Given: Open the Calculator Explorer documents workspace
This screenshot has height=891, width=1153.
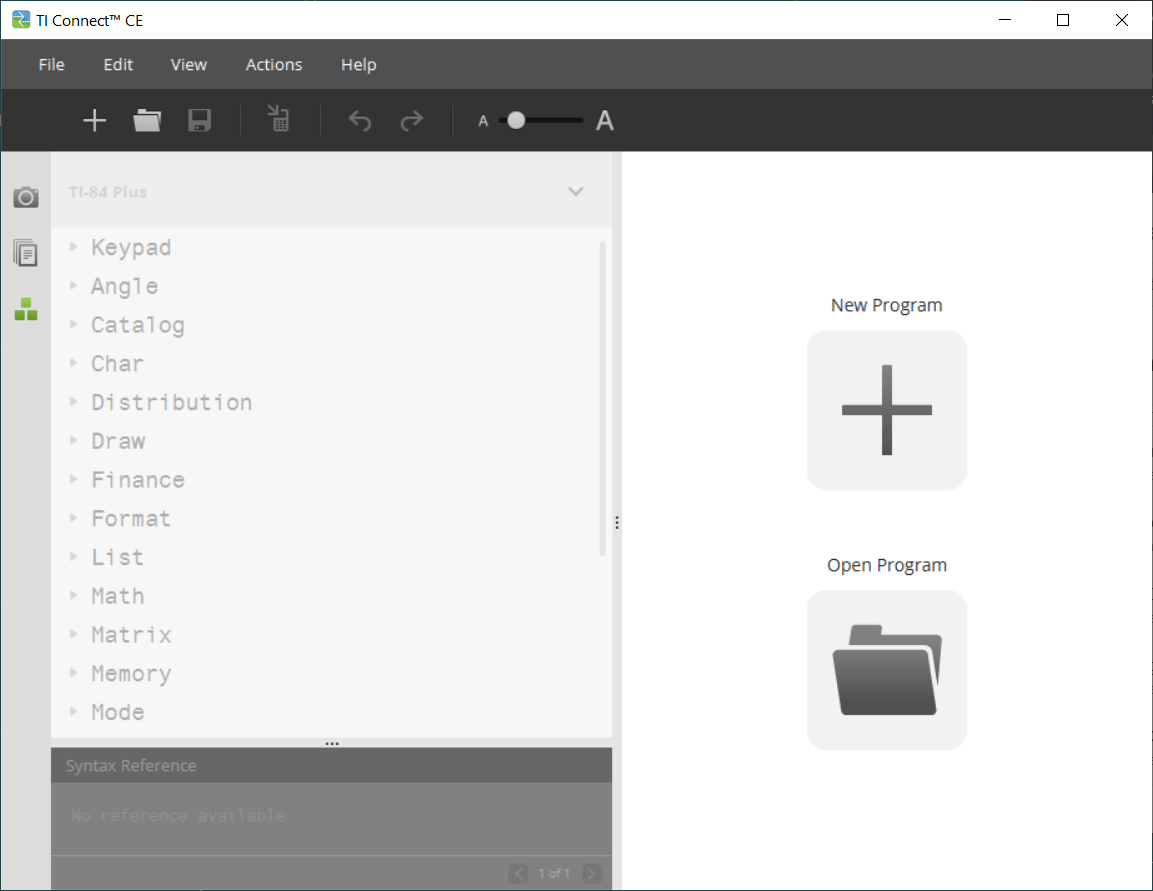Looking at the screenshot, I should point(26,253).
